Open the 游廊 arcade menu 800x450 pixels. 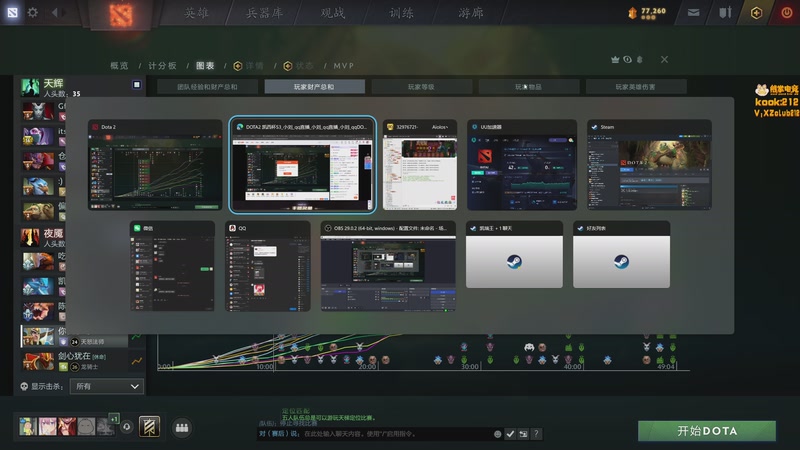click(x=470, y=13)
